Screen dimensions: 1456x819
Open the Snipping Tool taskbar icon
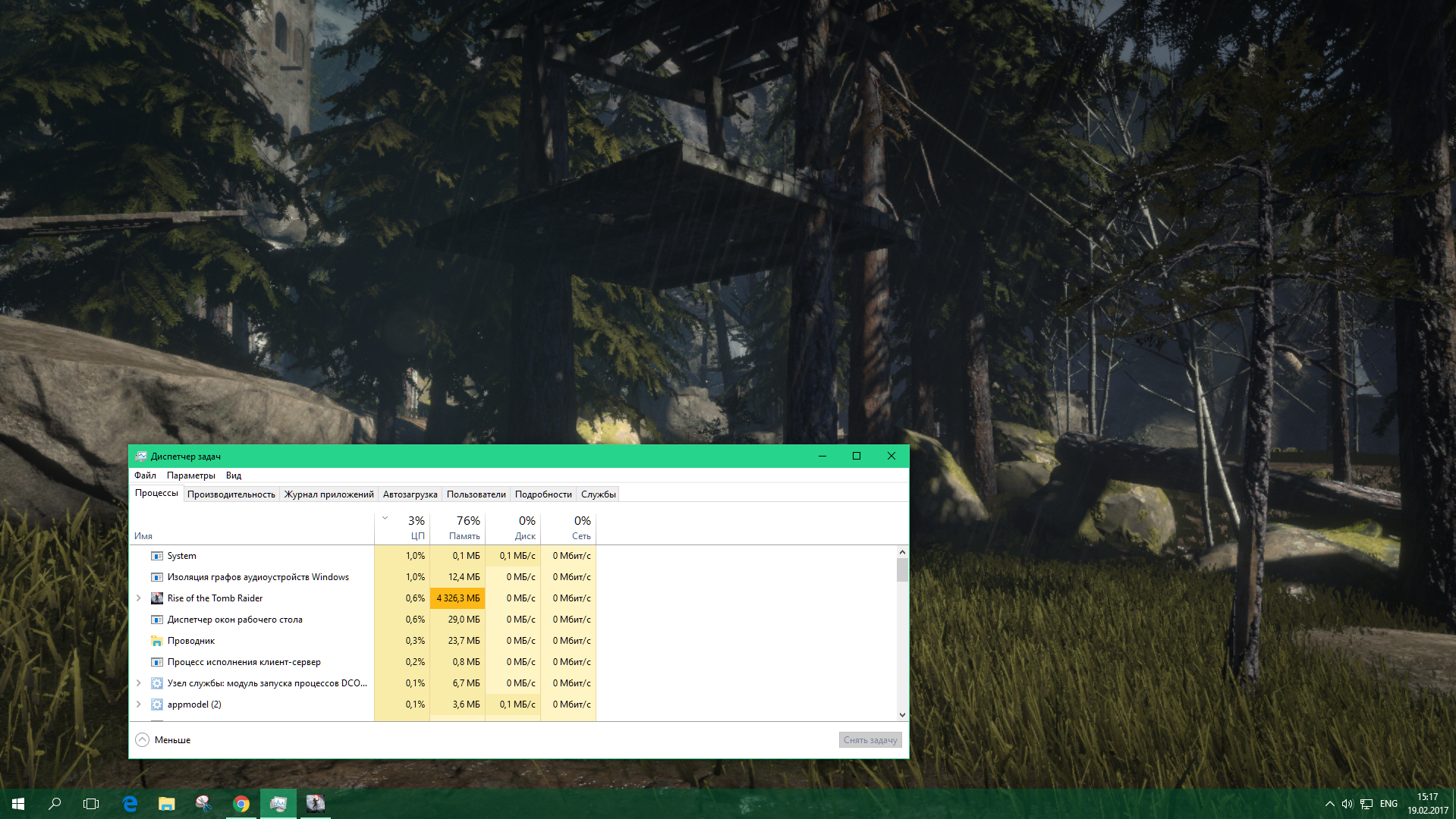pyautogui.click(x=204, y=804)
